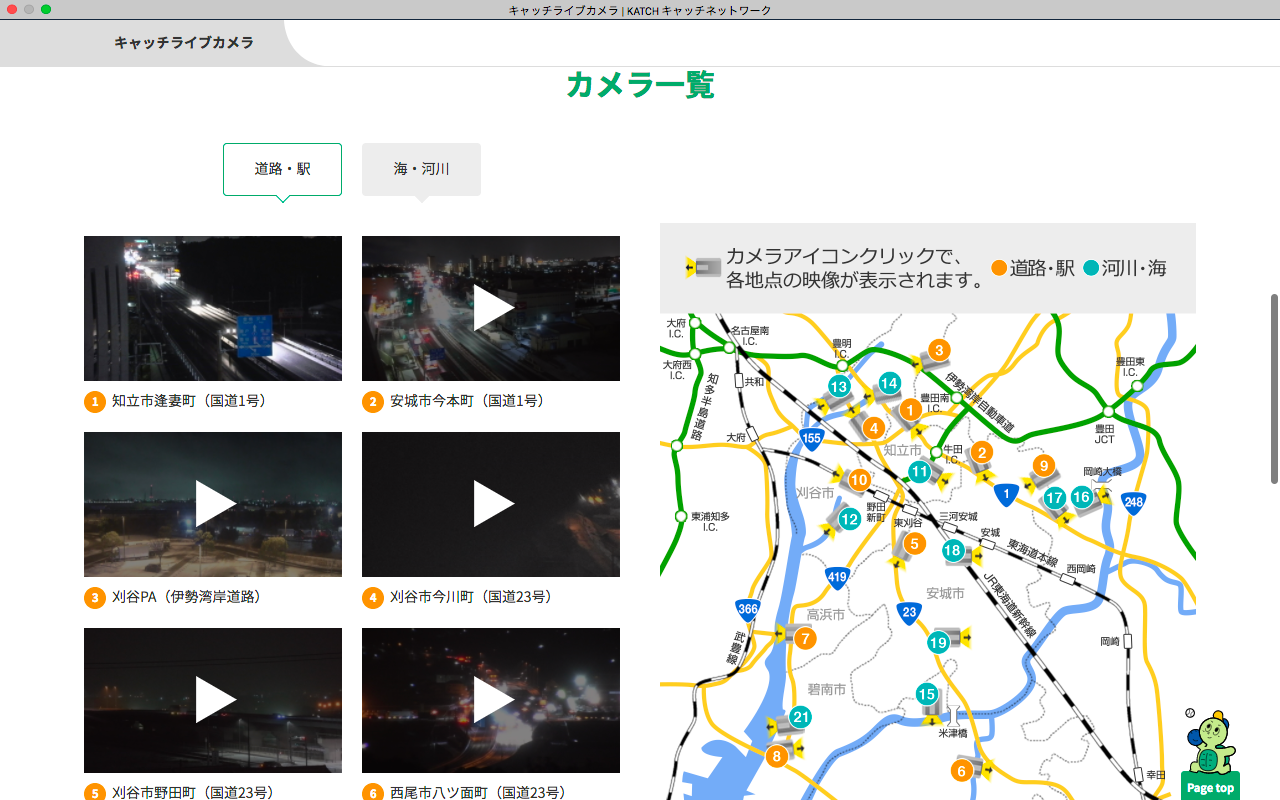Switch to the 道路・駅 tab

(x=282, y=169)
